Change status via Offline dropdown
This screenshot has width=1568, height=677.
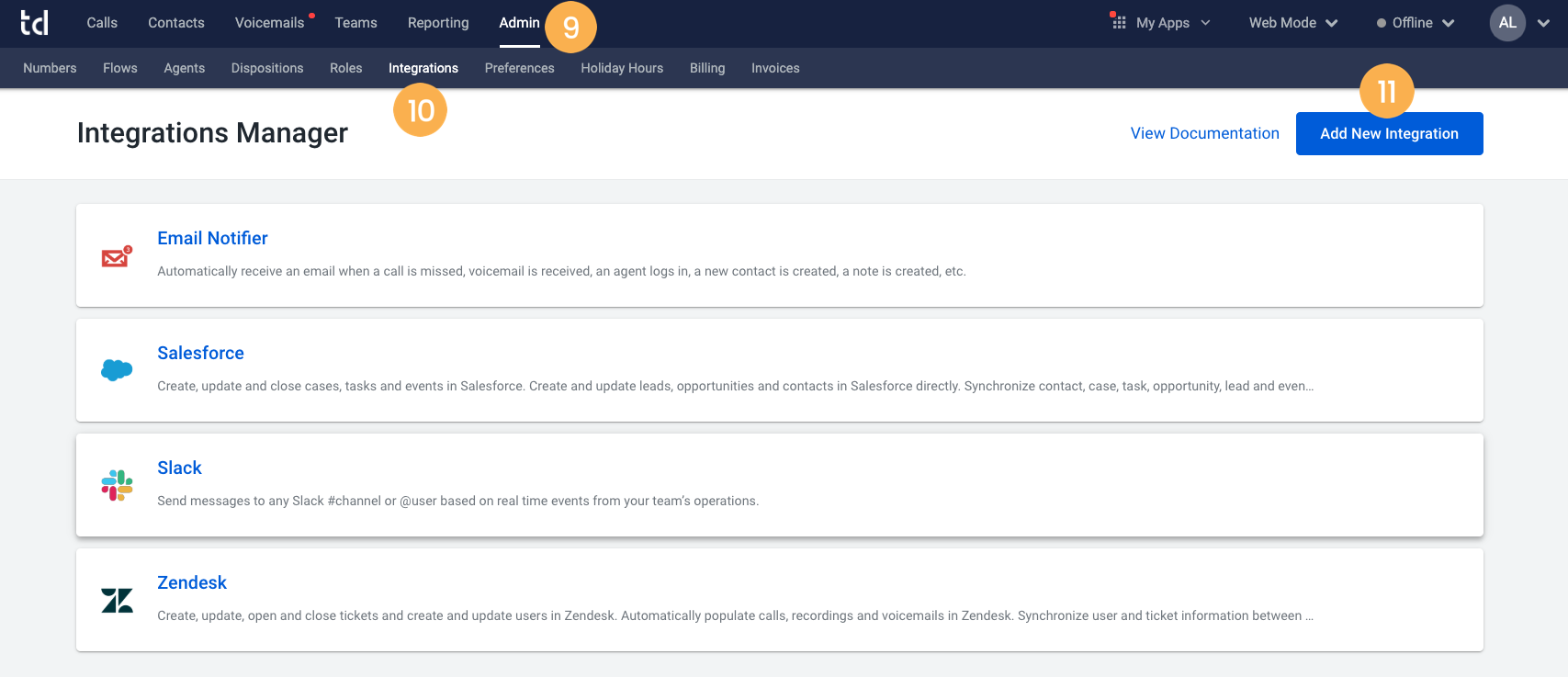click(1416, 23)
